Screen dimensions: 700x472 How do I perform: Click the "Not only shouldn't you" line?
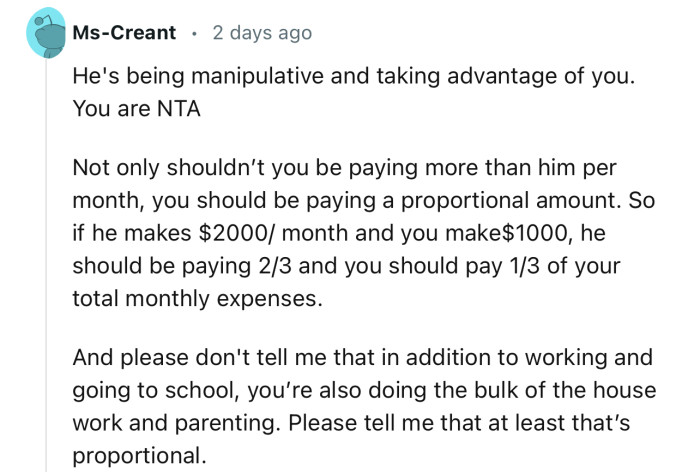click(x=344, y=168)
